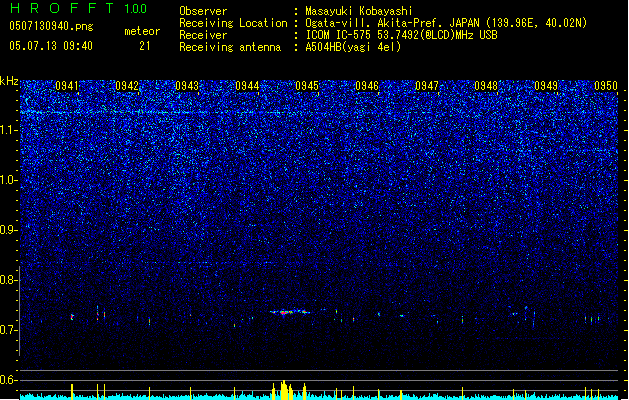Select the file name 0507130940.png
This screenshot has width=629, height=400.
(51, 26)
